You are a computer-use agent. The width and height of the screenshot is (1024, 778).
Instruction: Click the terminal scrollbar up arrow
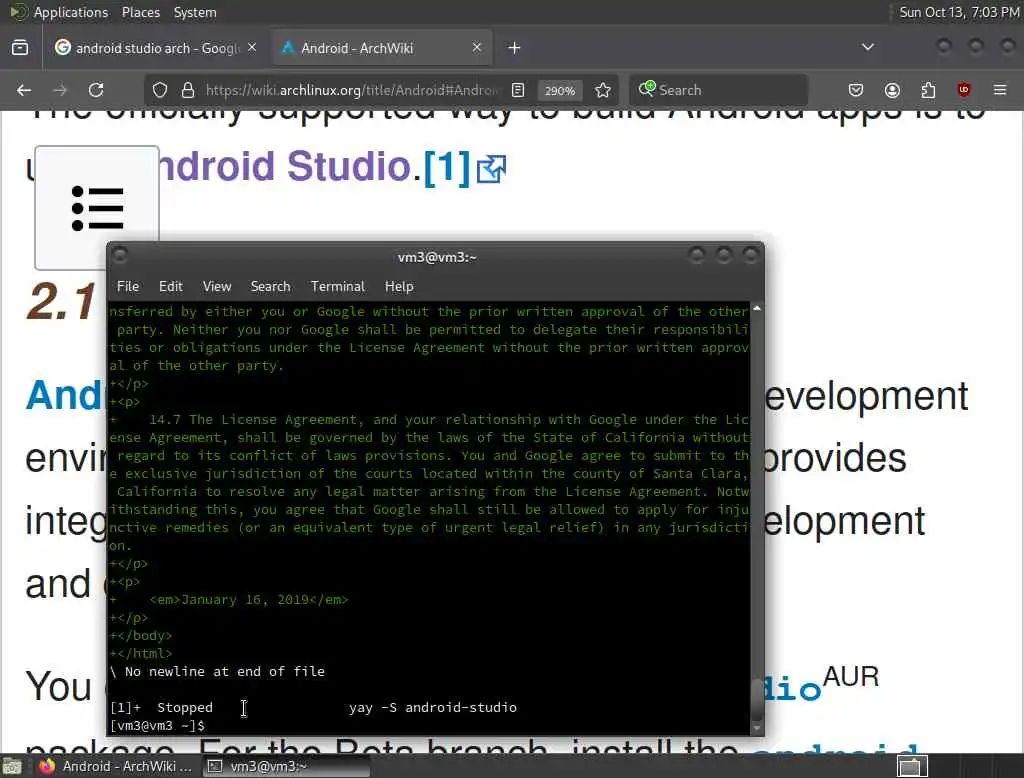click(x=757, y=308)
